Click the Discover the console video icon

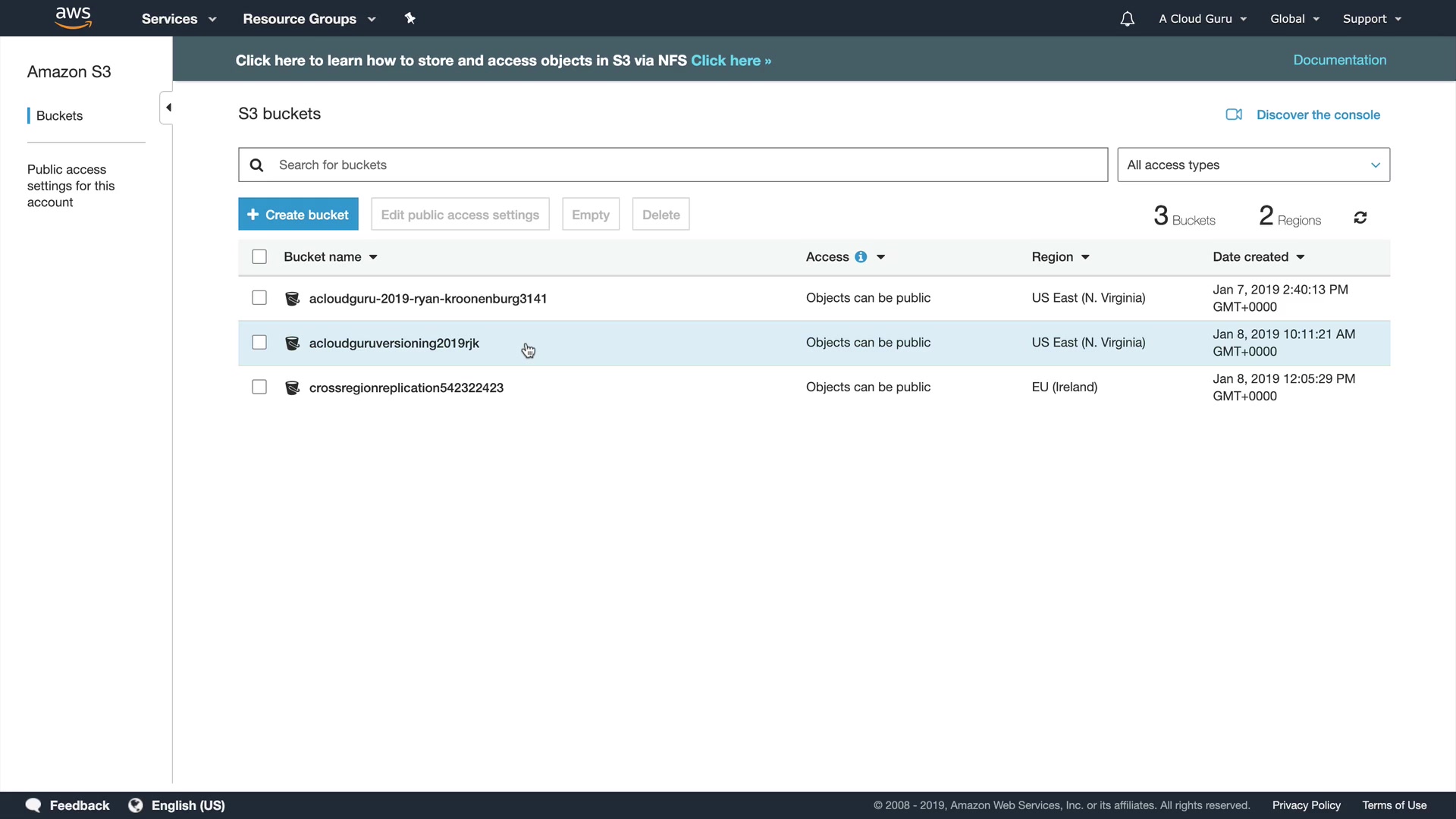pyautogui.click(x=1234, y=115)
